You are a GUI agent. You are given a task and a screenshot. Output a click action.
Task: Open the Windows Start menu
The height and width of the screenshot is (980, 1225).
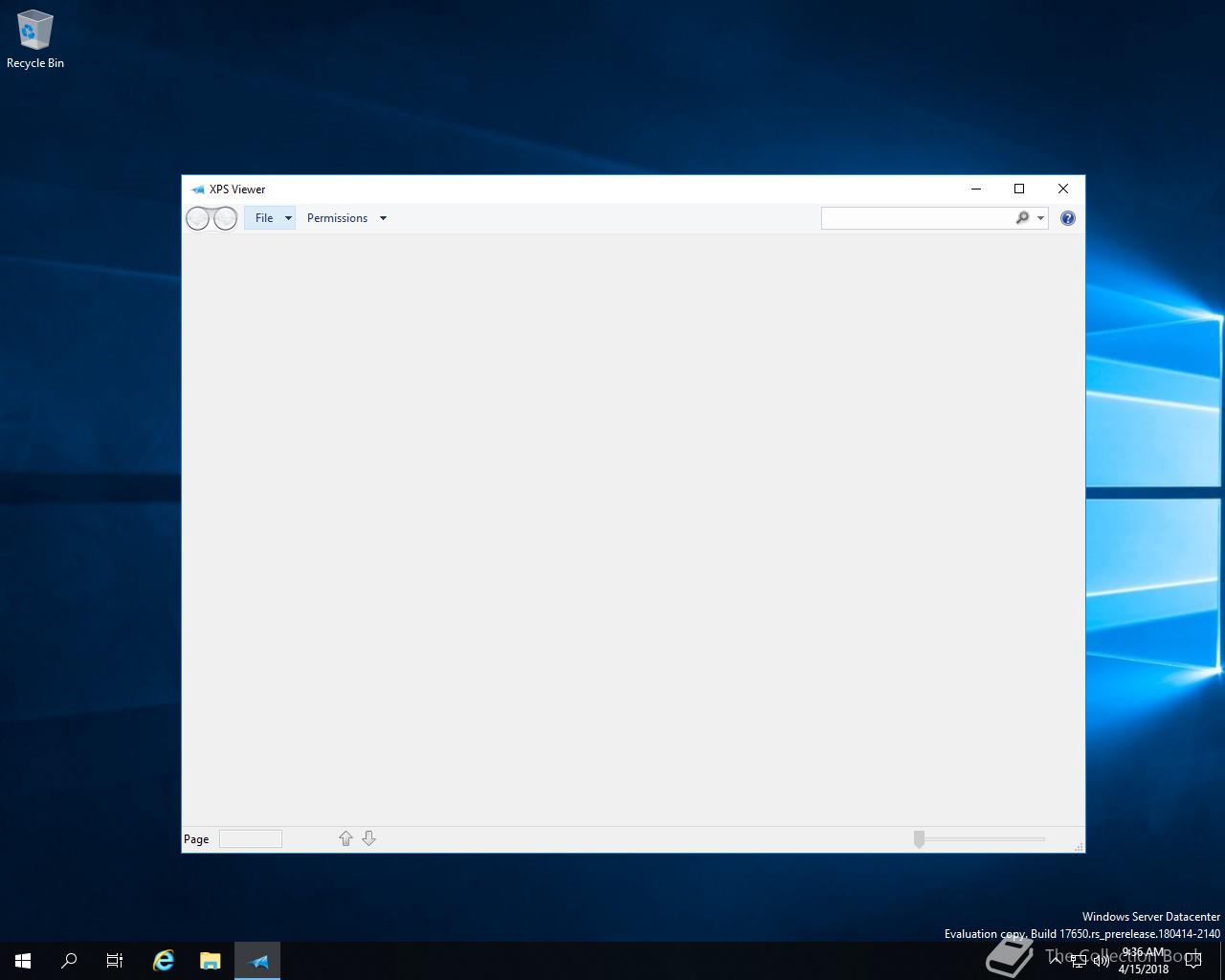coord(23,961)
